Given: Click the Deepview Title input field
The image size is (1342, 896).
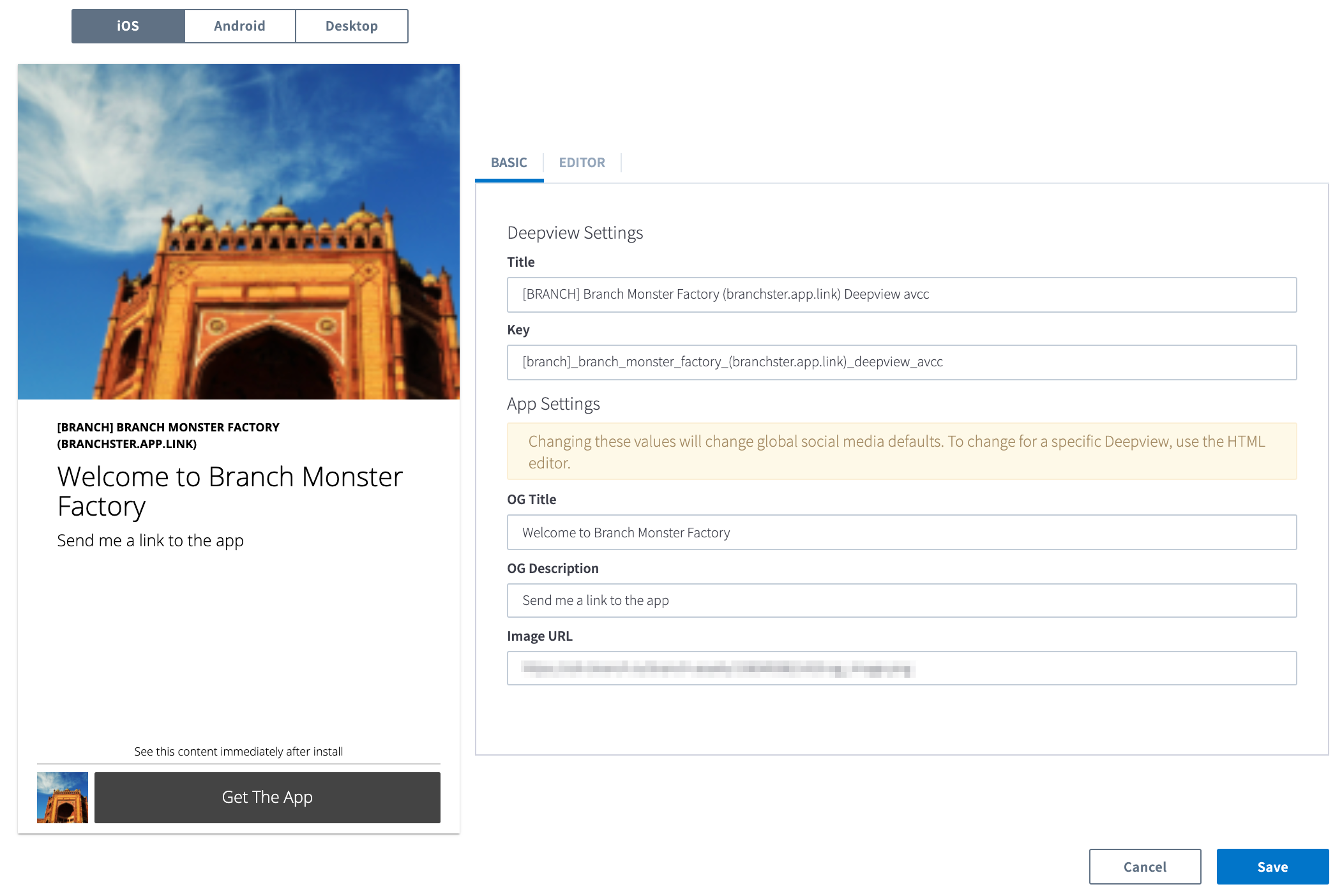Looking at the screenshot, I should (x=901, y=295).
